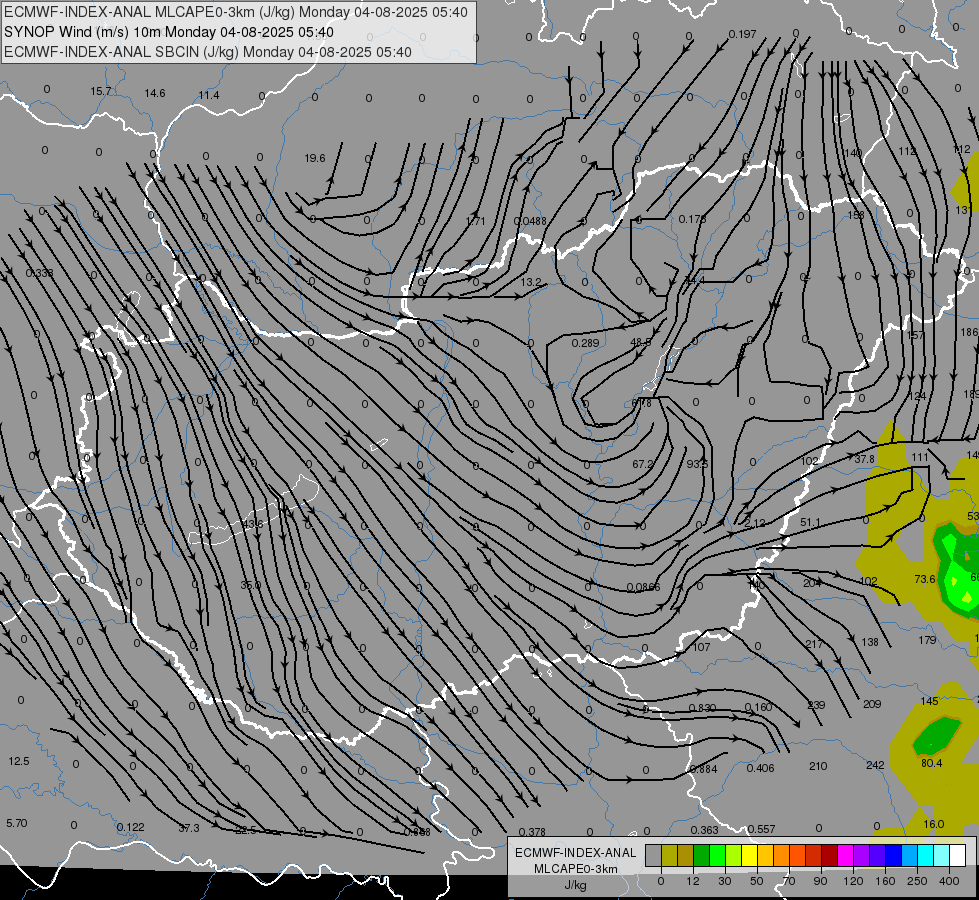Click the map value 217

[x=814, y=643]
